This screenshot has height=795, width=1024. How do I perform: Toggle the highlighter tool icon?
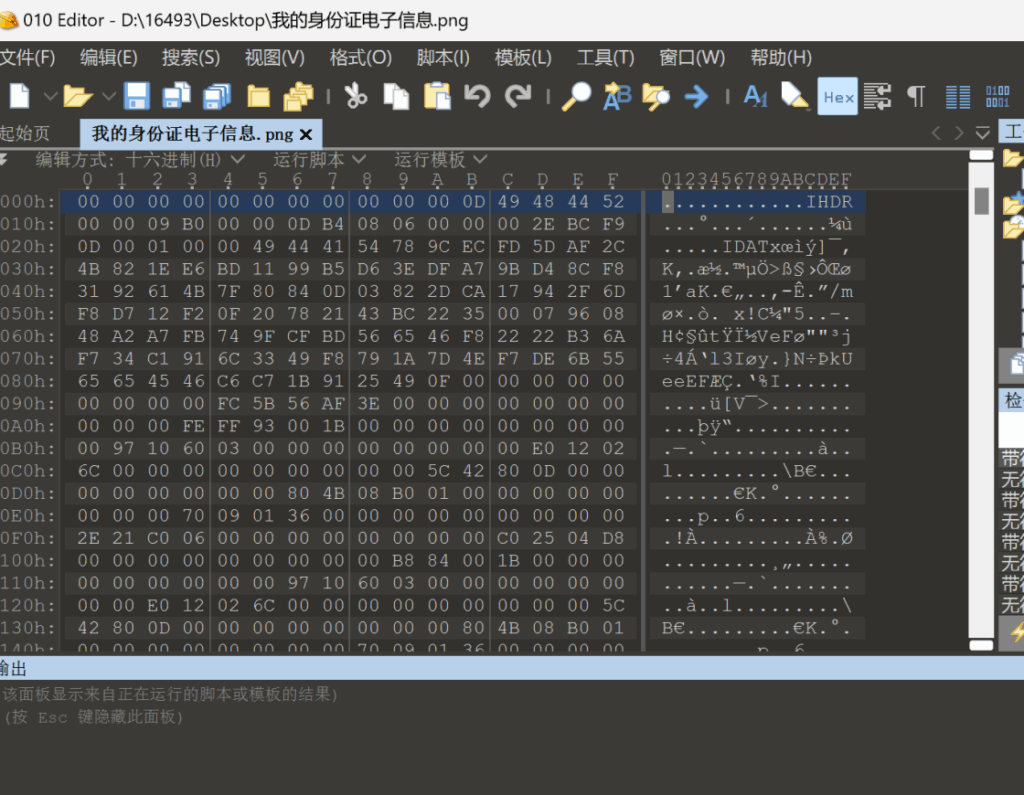(x=795, y=96)
